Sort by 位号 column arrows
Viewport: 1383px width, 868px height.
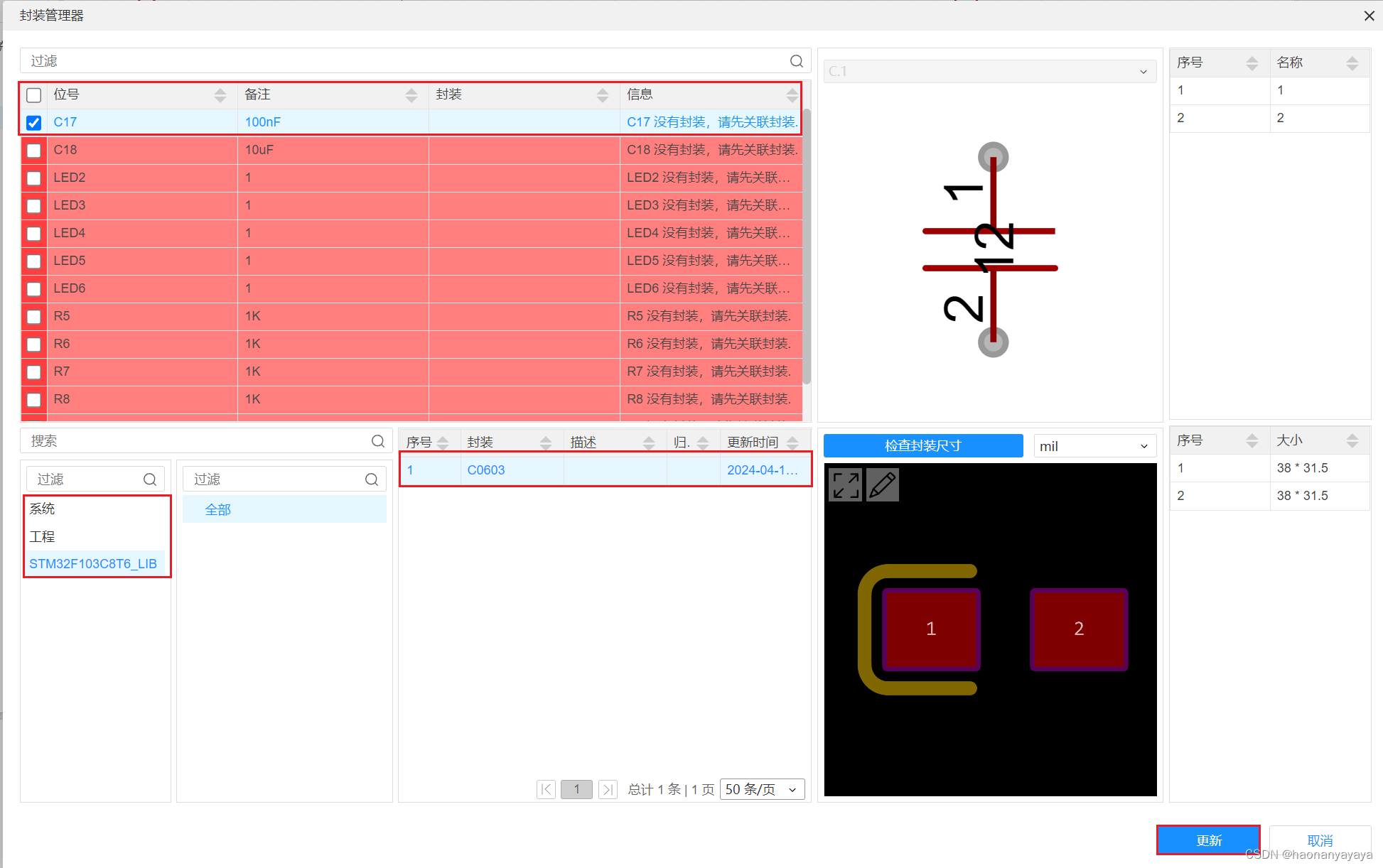220,94
